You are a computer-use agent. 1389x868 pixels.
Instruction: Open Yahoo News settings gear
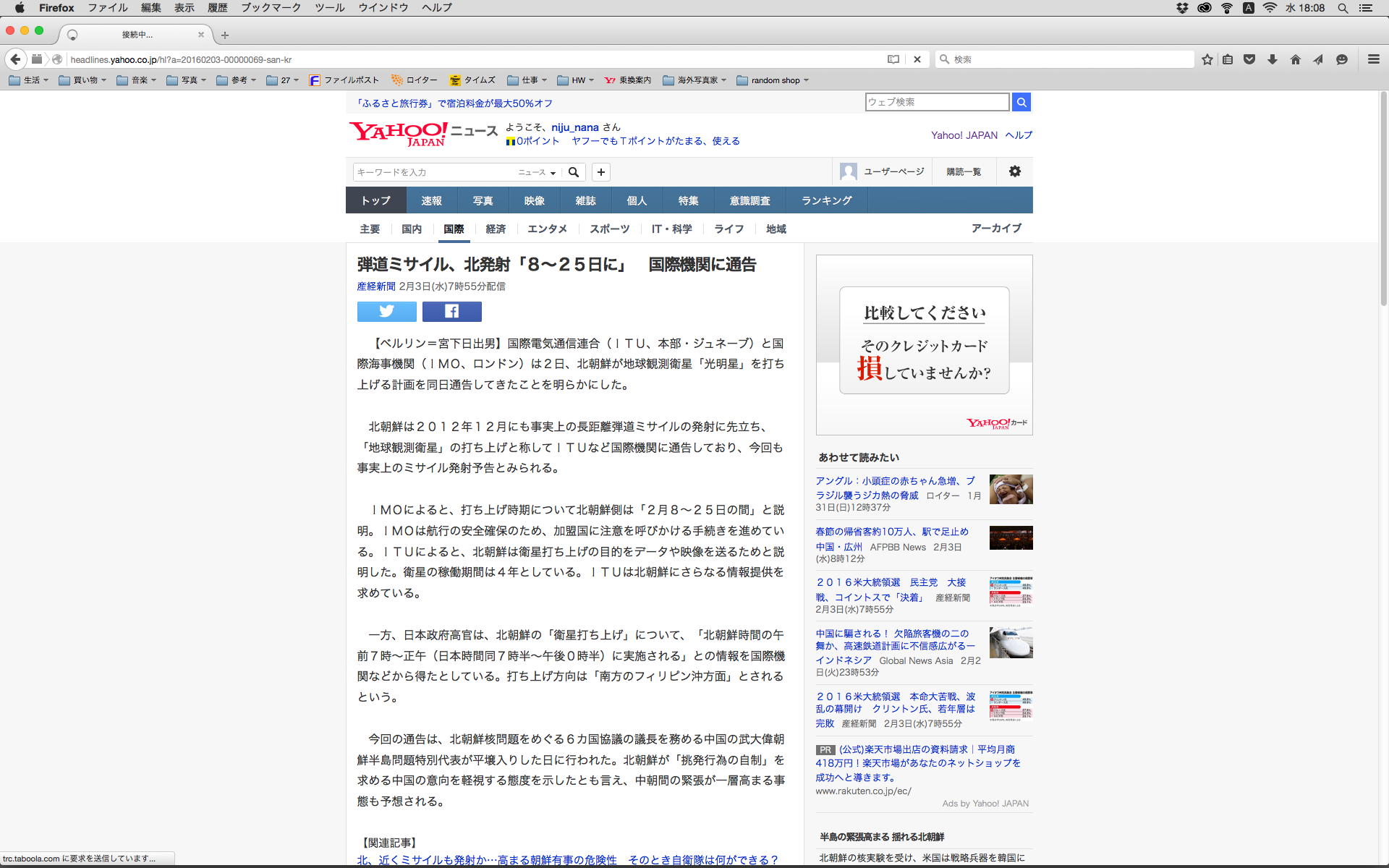pos(1014,171)
